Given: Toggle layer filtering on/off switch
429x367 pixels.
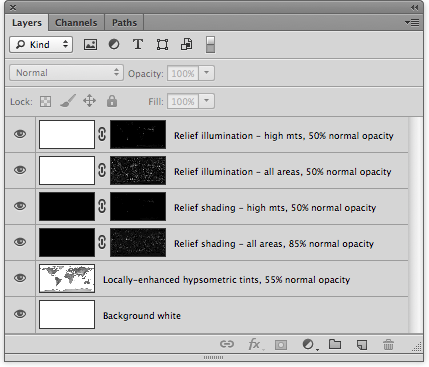Looking at the screenshot, I should click(x=210, y=44).
